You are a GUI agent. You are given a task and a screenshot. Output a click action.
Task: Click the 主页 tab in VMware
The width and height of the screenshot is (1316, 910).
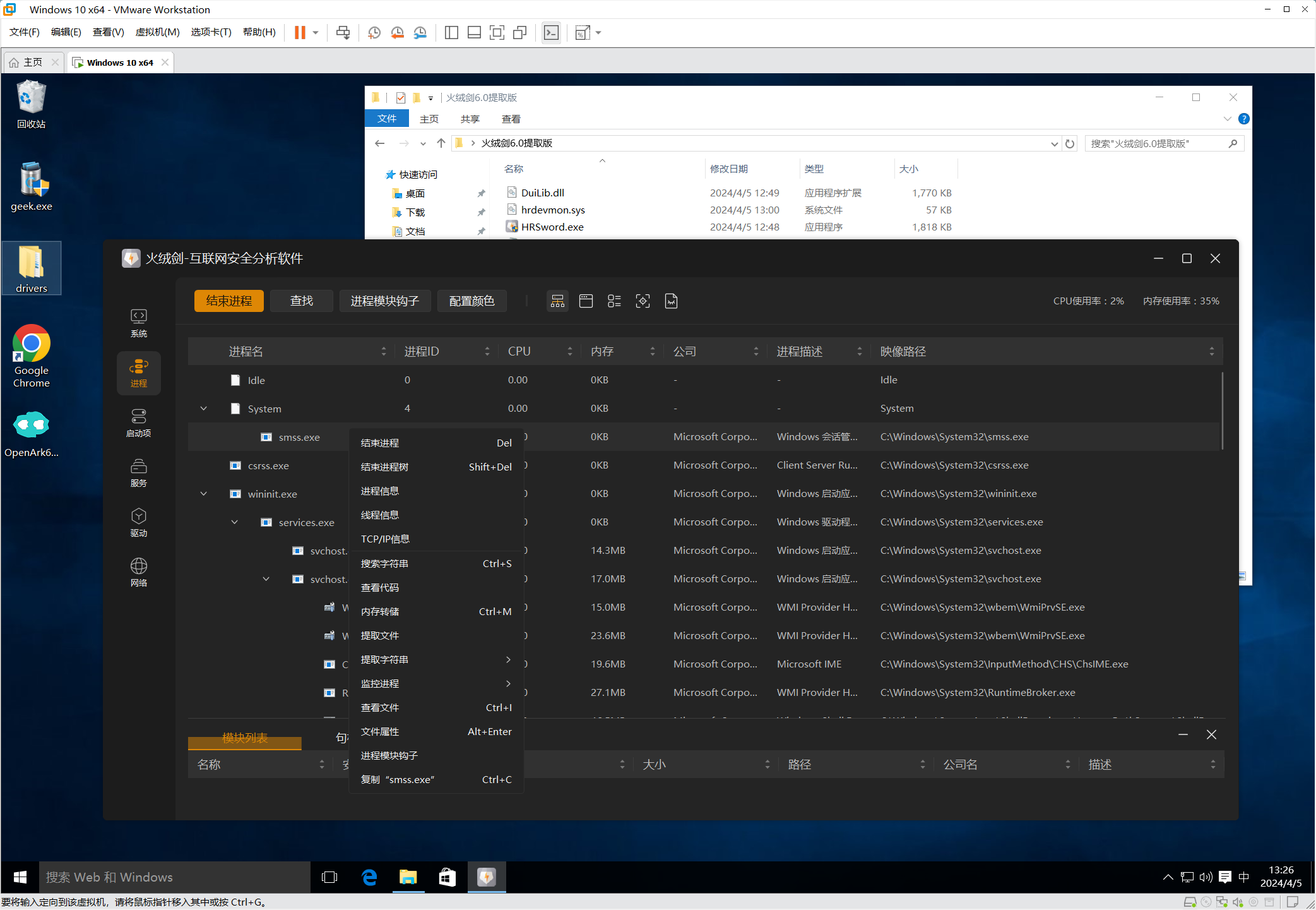click(33, 63)
